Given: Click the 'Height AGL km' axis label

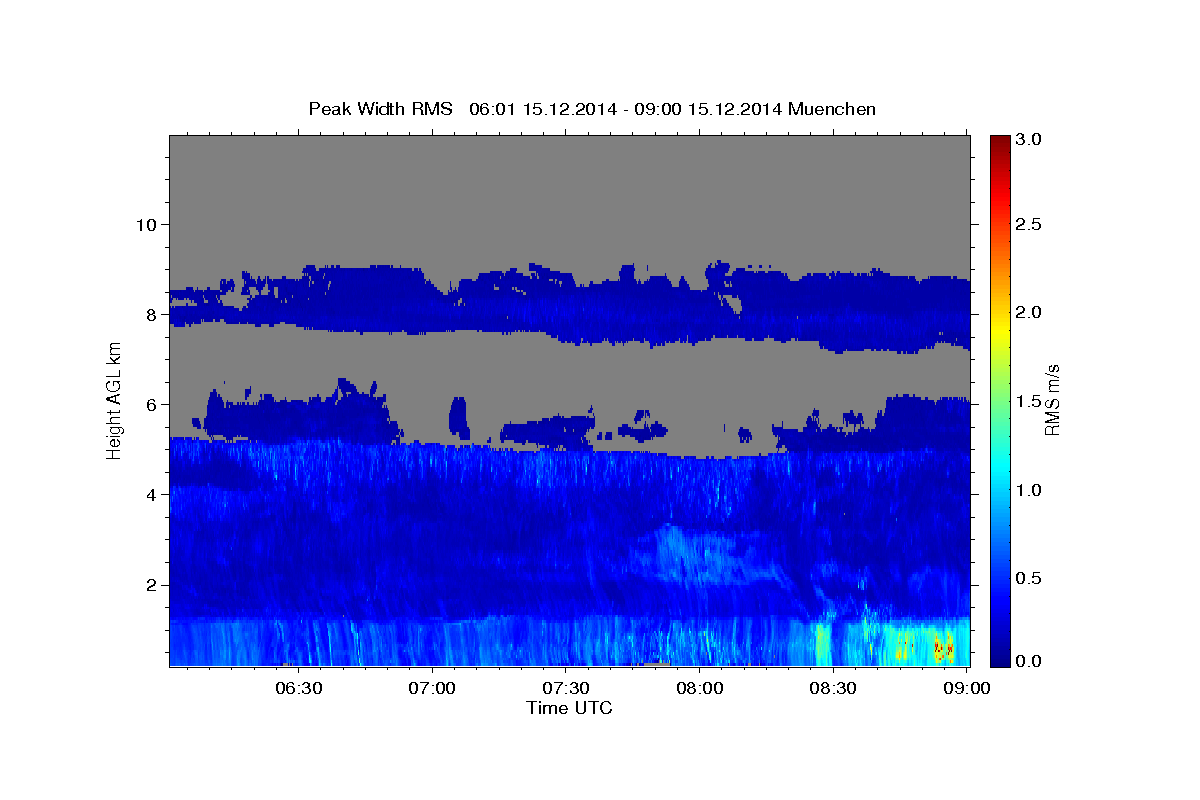Looking at the screenshot, I should point(114,400).
